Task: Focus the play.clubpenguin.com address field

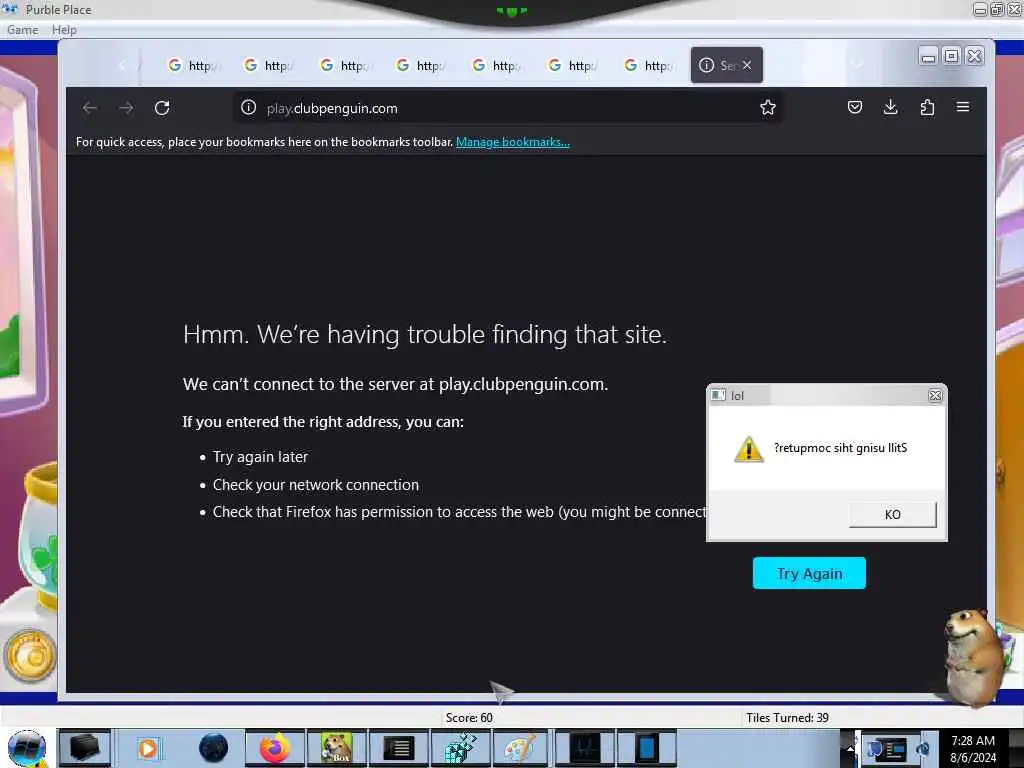Action: pos(508,108)
